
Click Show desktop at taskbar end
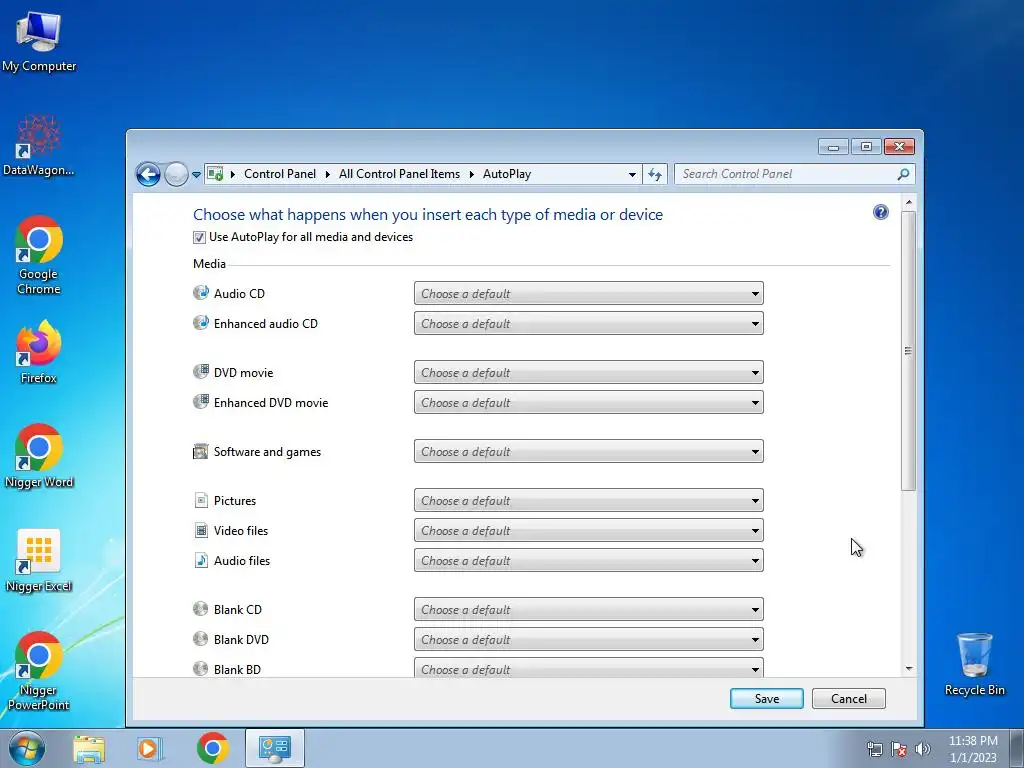(1017, 748)
